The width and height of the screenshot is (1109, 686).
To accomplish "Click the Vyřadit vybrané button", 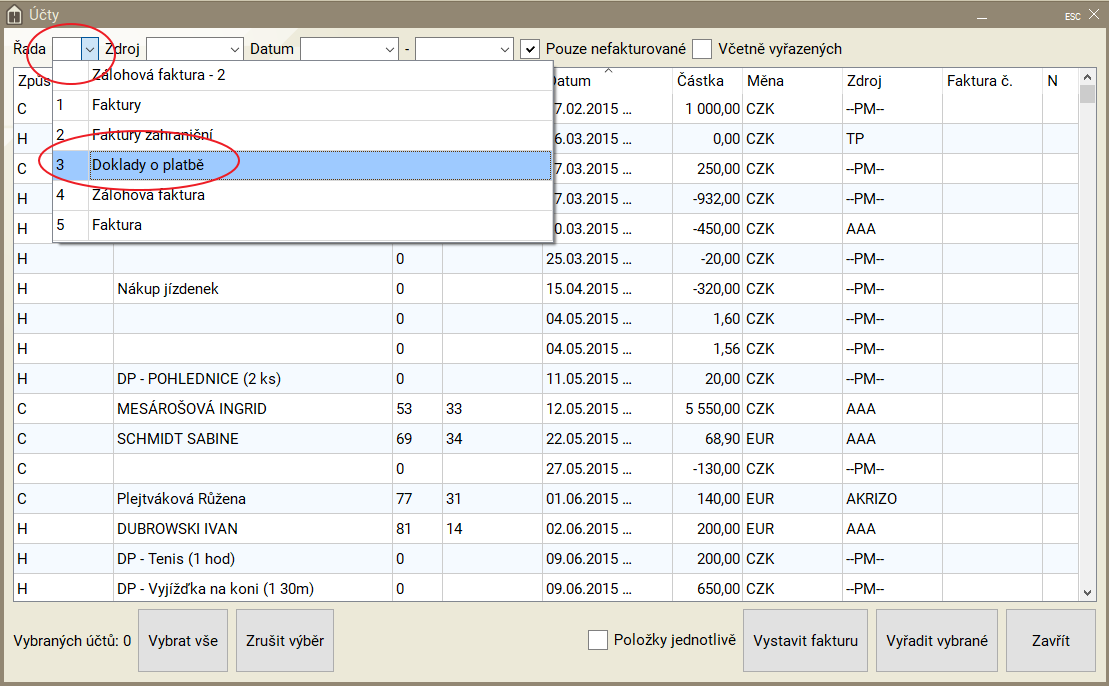I will pyautogui.click(x=937, y=640).
